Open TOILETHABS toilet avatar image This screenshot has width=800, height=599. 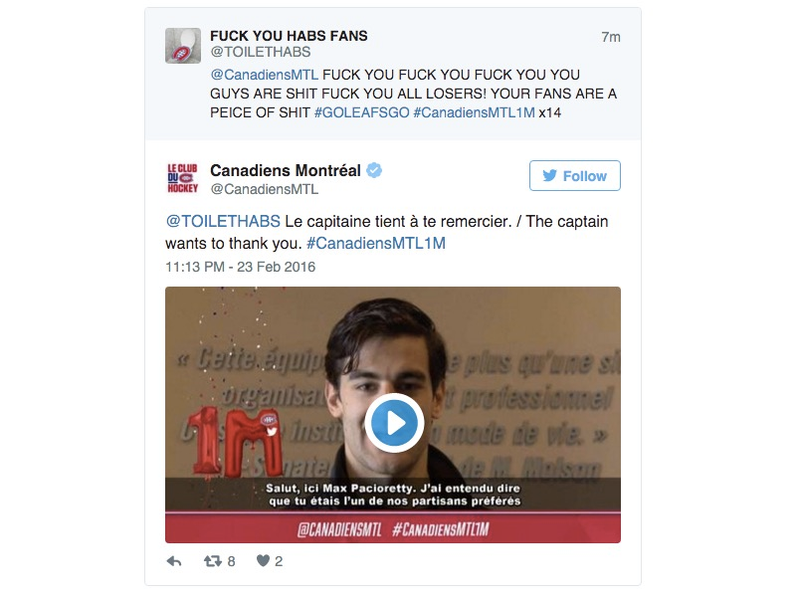tap(183, 45)
